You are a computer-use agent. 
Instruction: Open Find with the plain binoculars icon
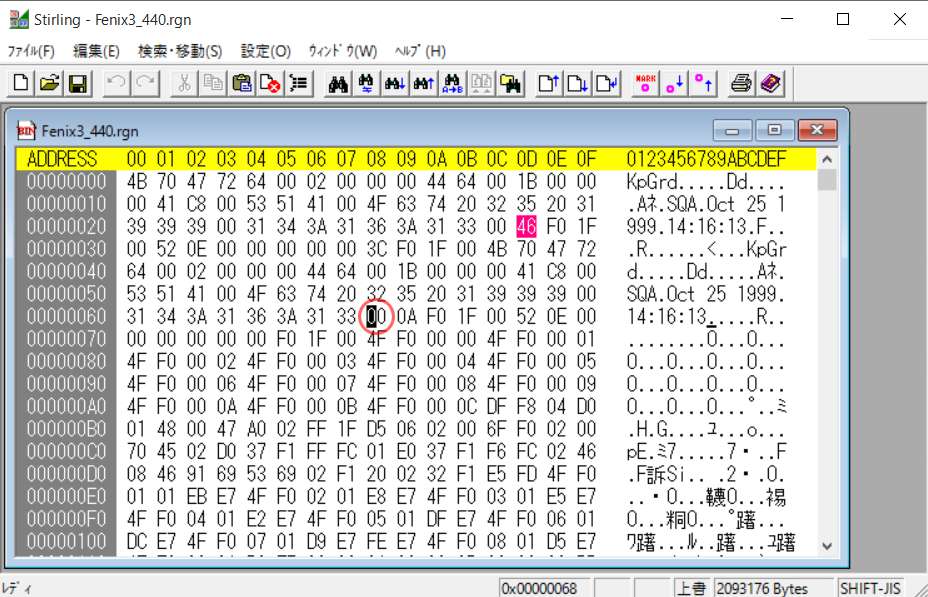pos(338,83)
